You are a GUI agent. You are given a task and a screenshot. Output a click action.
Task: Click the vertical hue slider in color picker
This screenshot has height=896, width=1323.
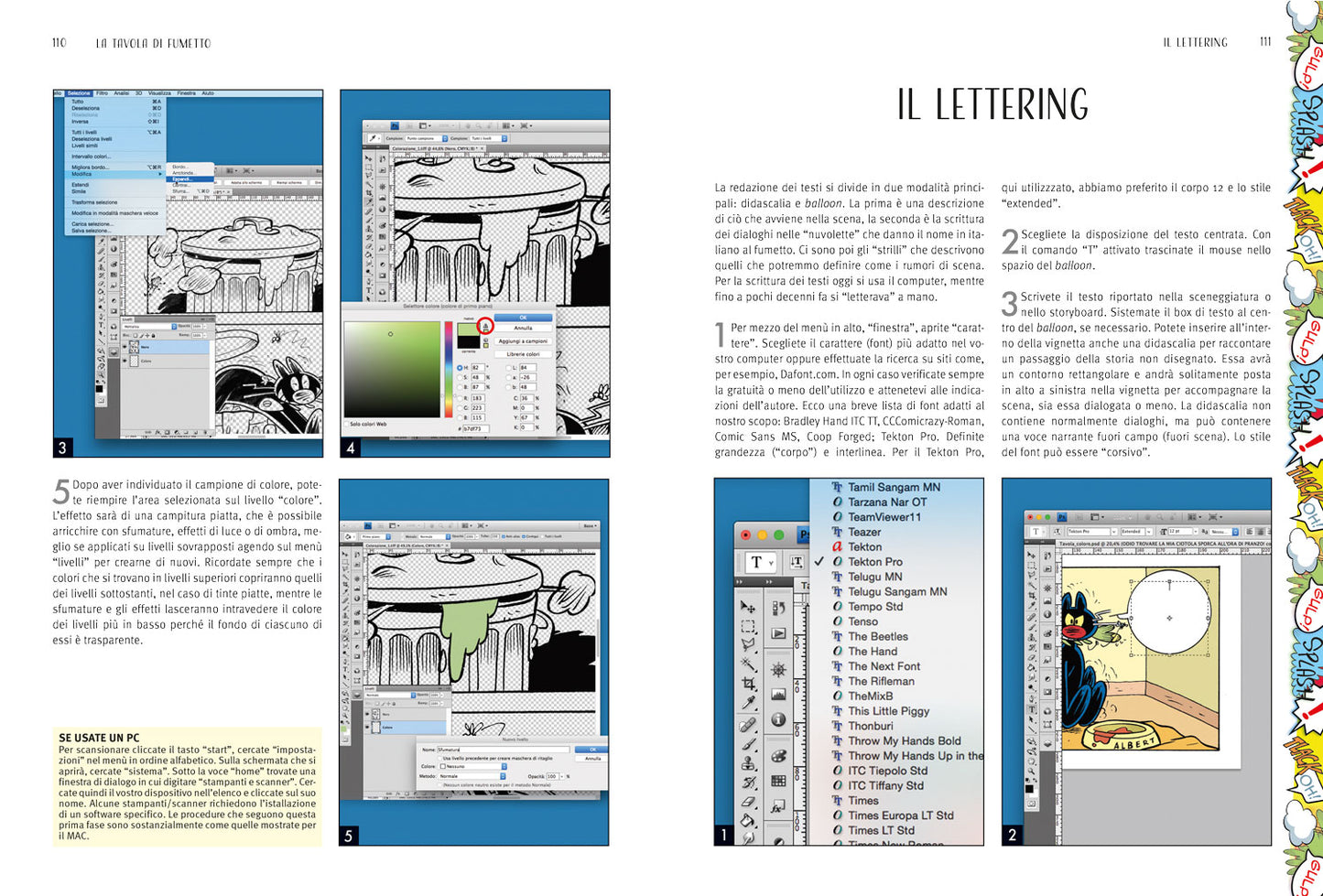click(x=449, y=370)
